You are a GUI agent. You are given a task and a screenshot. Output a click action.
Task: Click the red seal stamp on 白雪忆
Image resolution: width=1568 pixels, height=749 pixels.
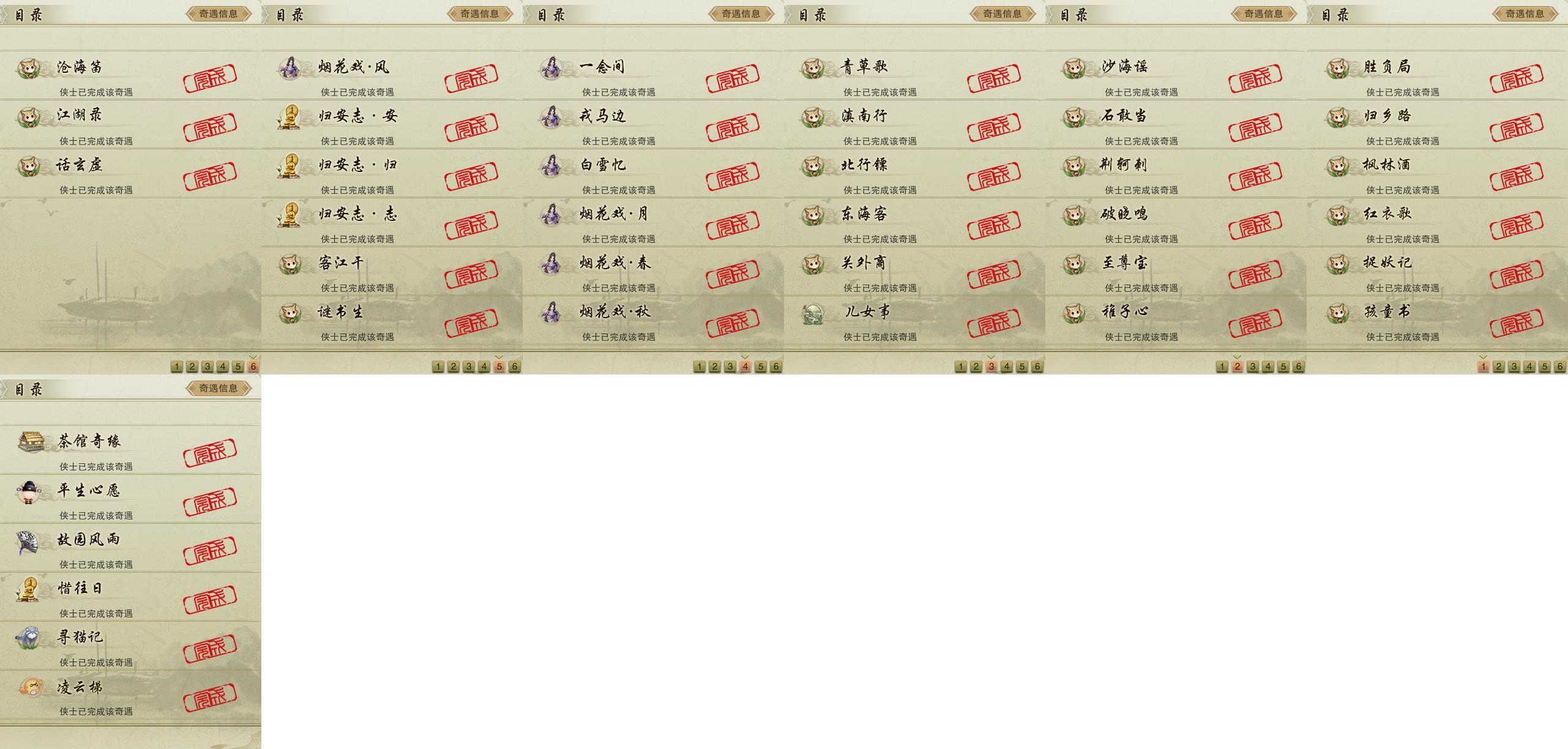click(733, 176)
